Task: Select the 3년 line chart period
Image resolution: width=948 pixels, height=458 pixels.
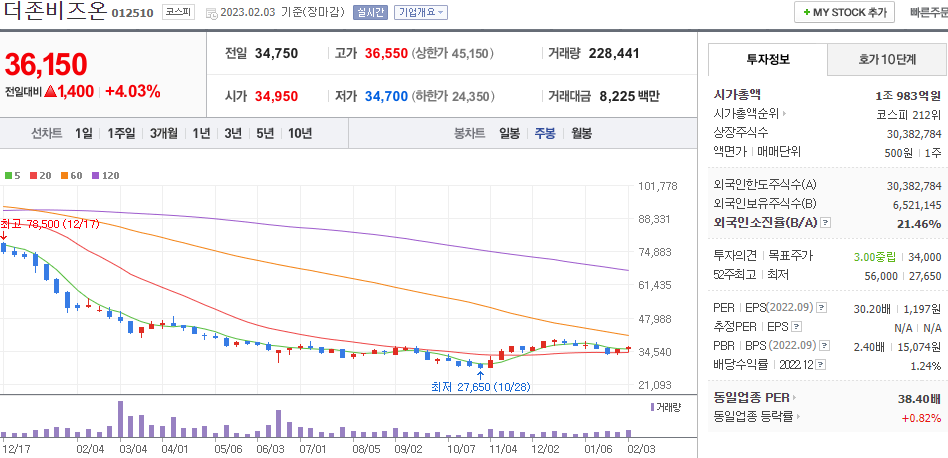Action: 233,134
